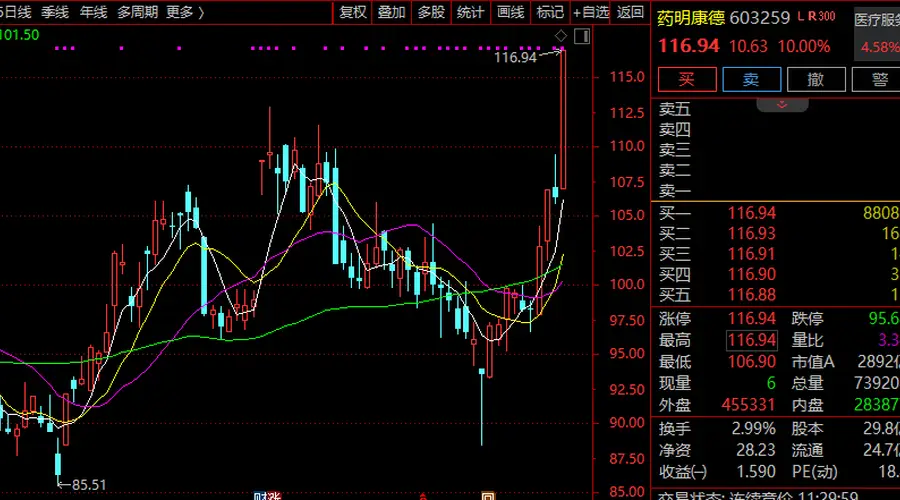Select the 多周期 tab
This screenshot has height=500, width=900.
137,12
